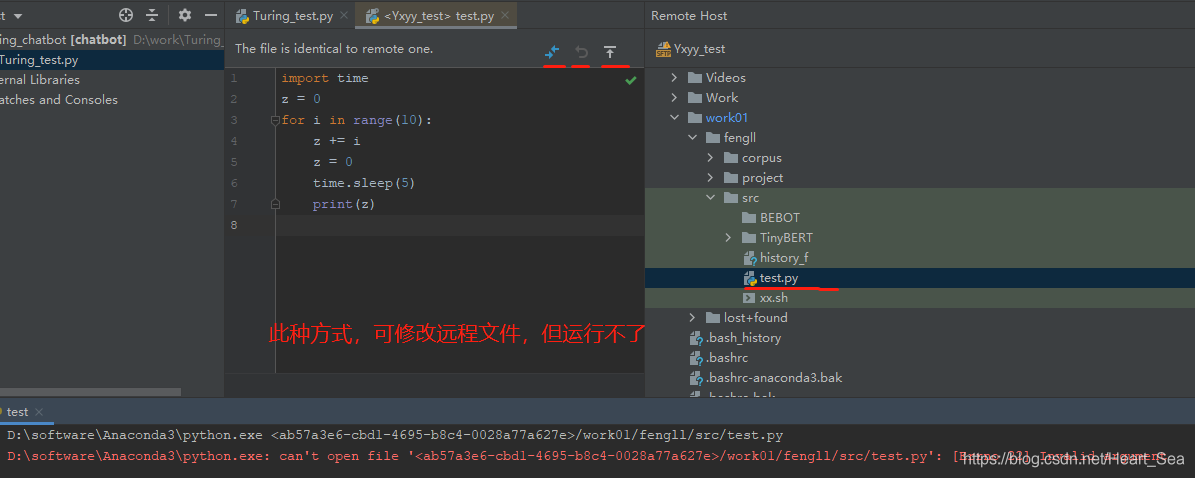Open project panel settings gear

(x=184, y=15)
